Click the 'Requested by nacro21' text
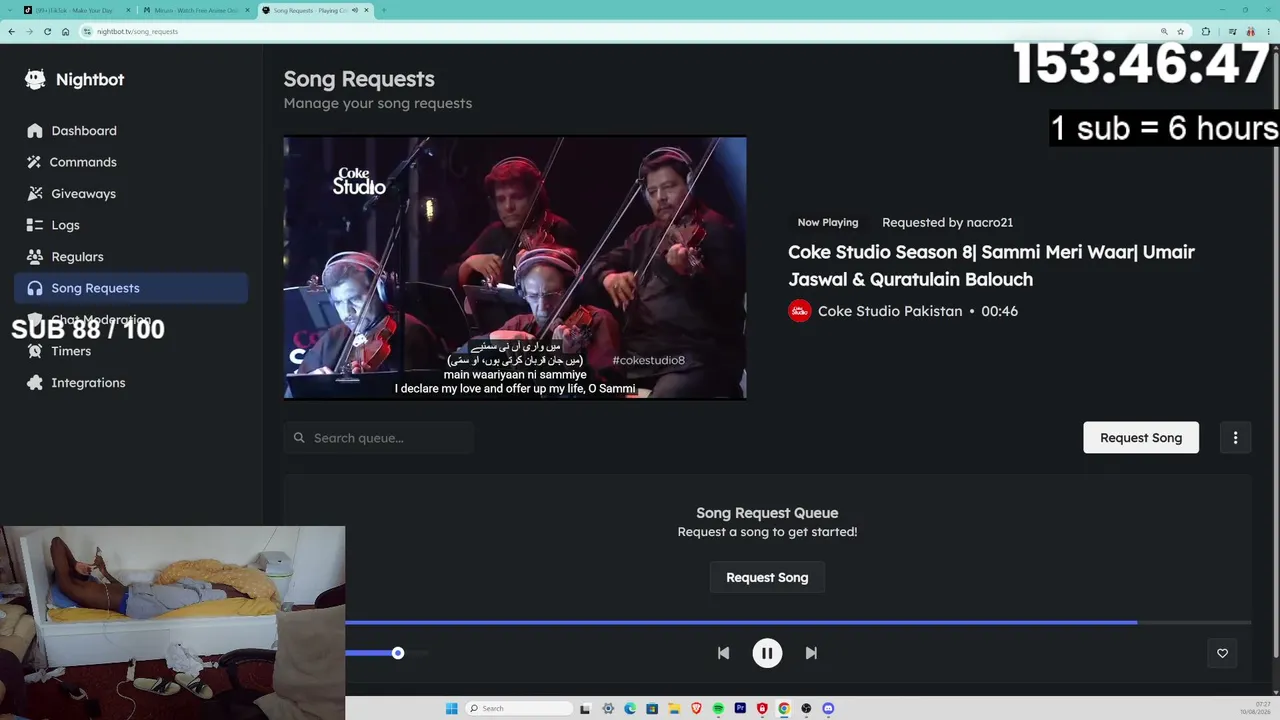 coord(947,222)
